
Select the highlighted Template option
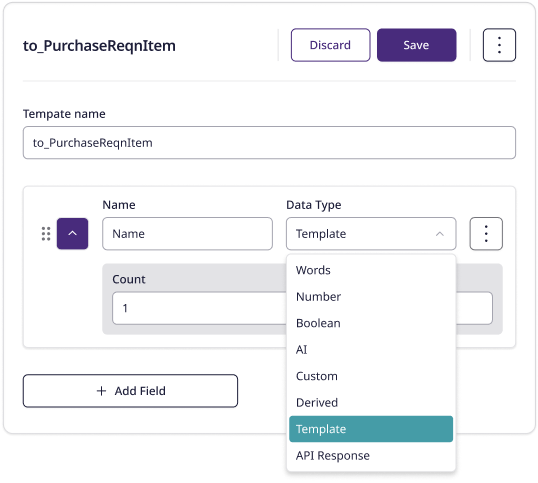tap(371, 429)
